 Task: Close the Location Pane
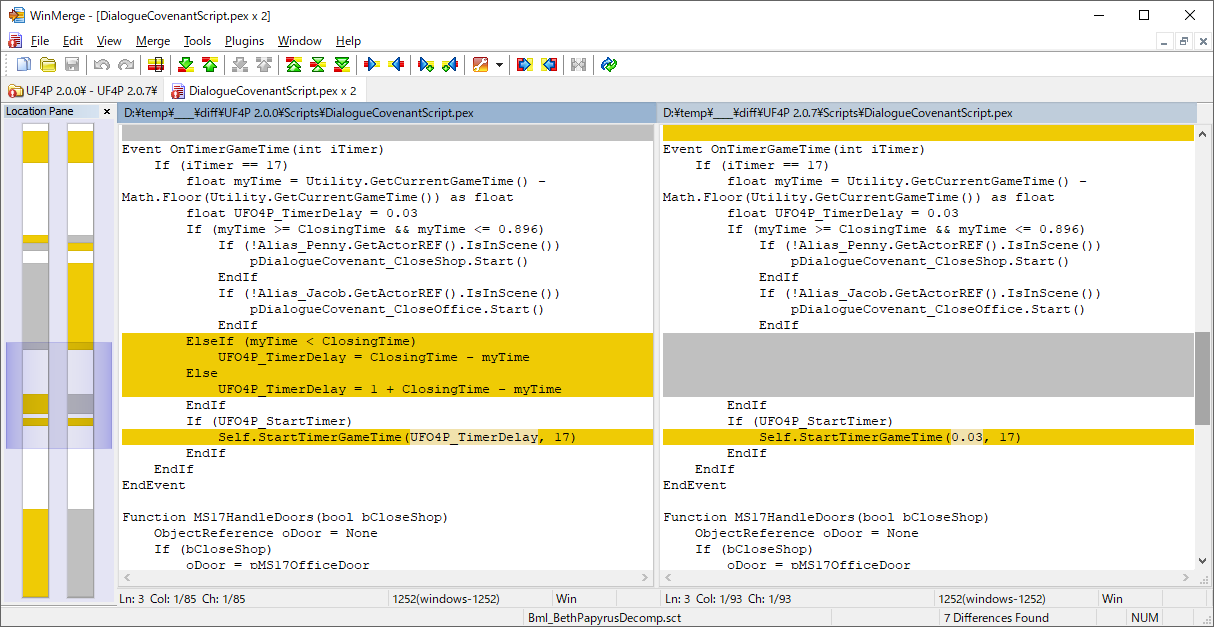coord(106,112)
